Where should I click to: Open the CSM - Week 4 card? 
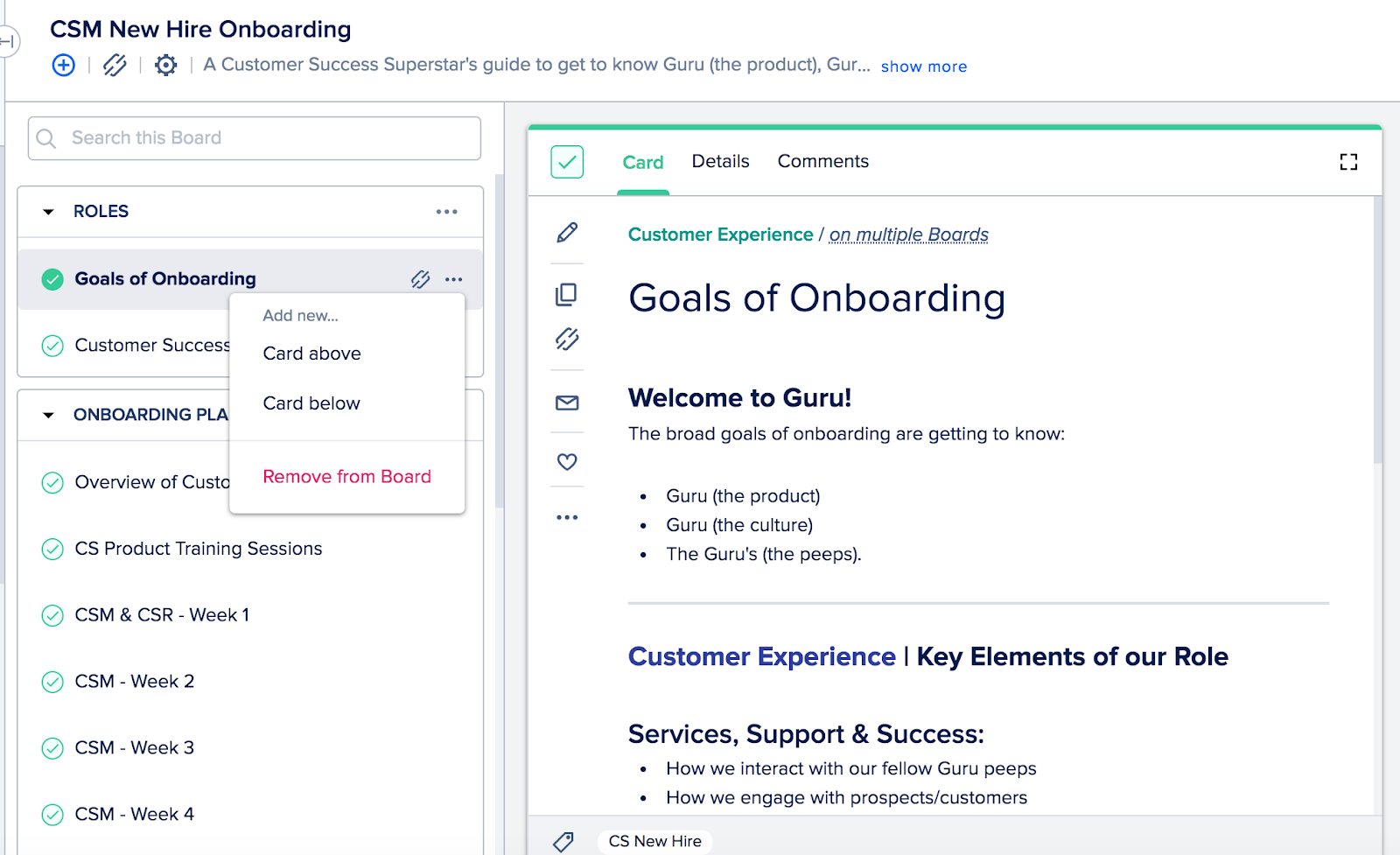pyautogui.click(x=135, y=815)
